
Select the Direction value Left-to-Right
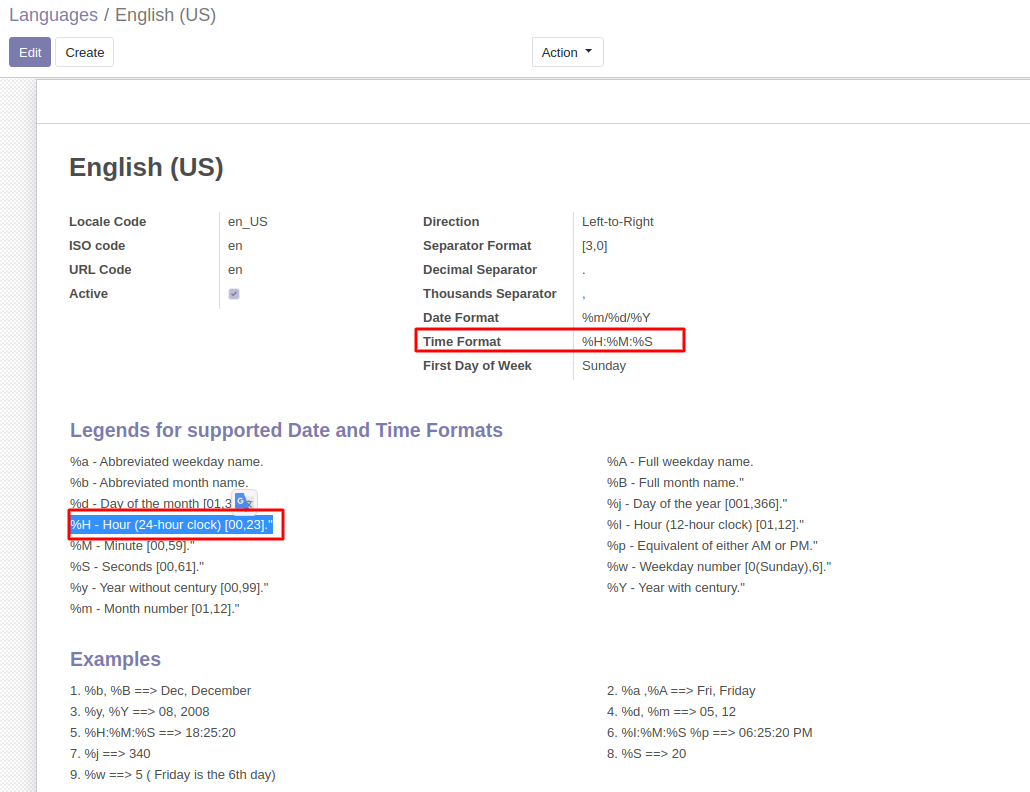617,222
